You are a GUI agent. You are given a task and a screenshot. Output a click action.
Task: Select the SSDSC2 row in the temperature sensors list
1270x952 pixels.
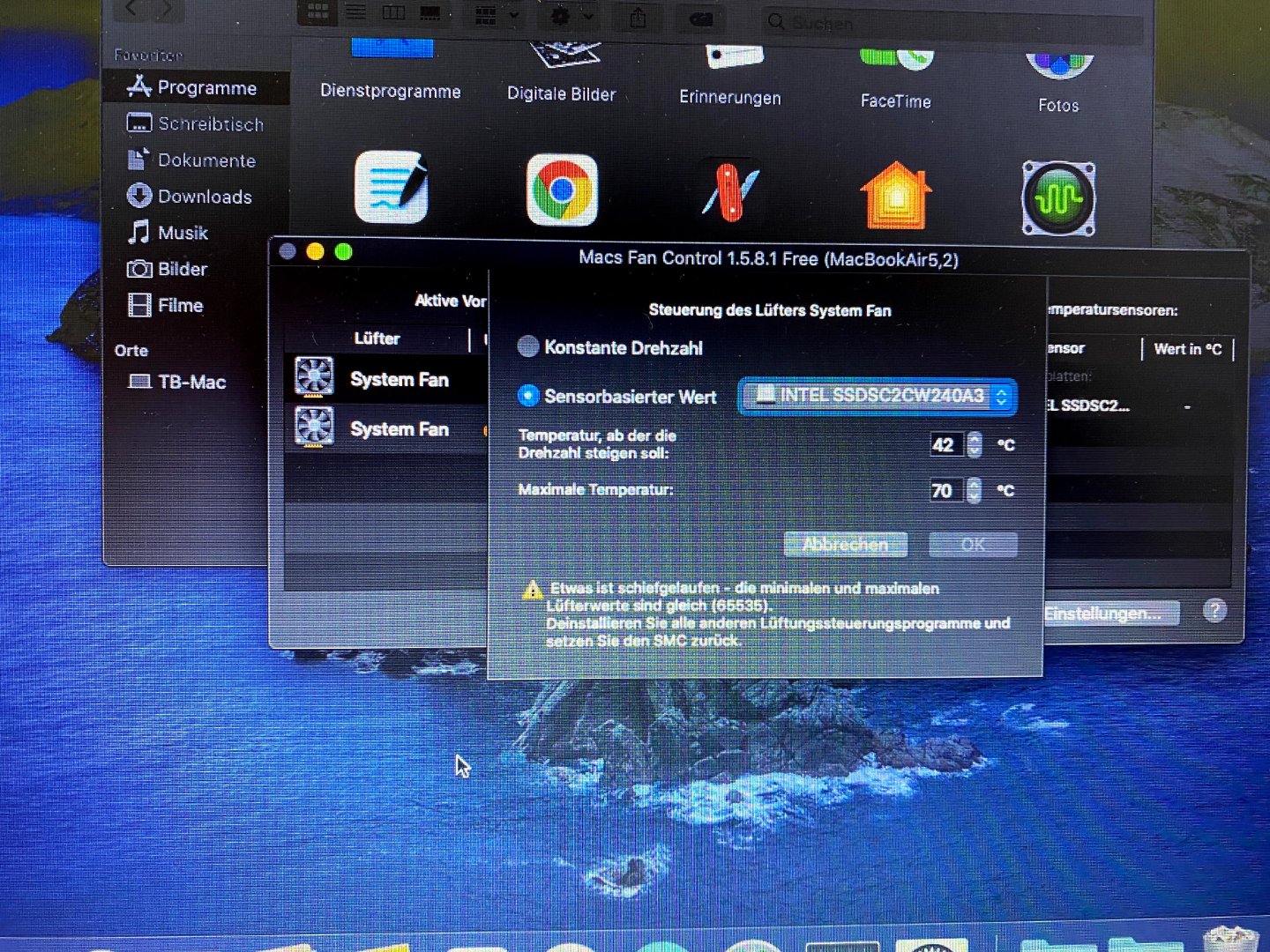point(1138,406)
